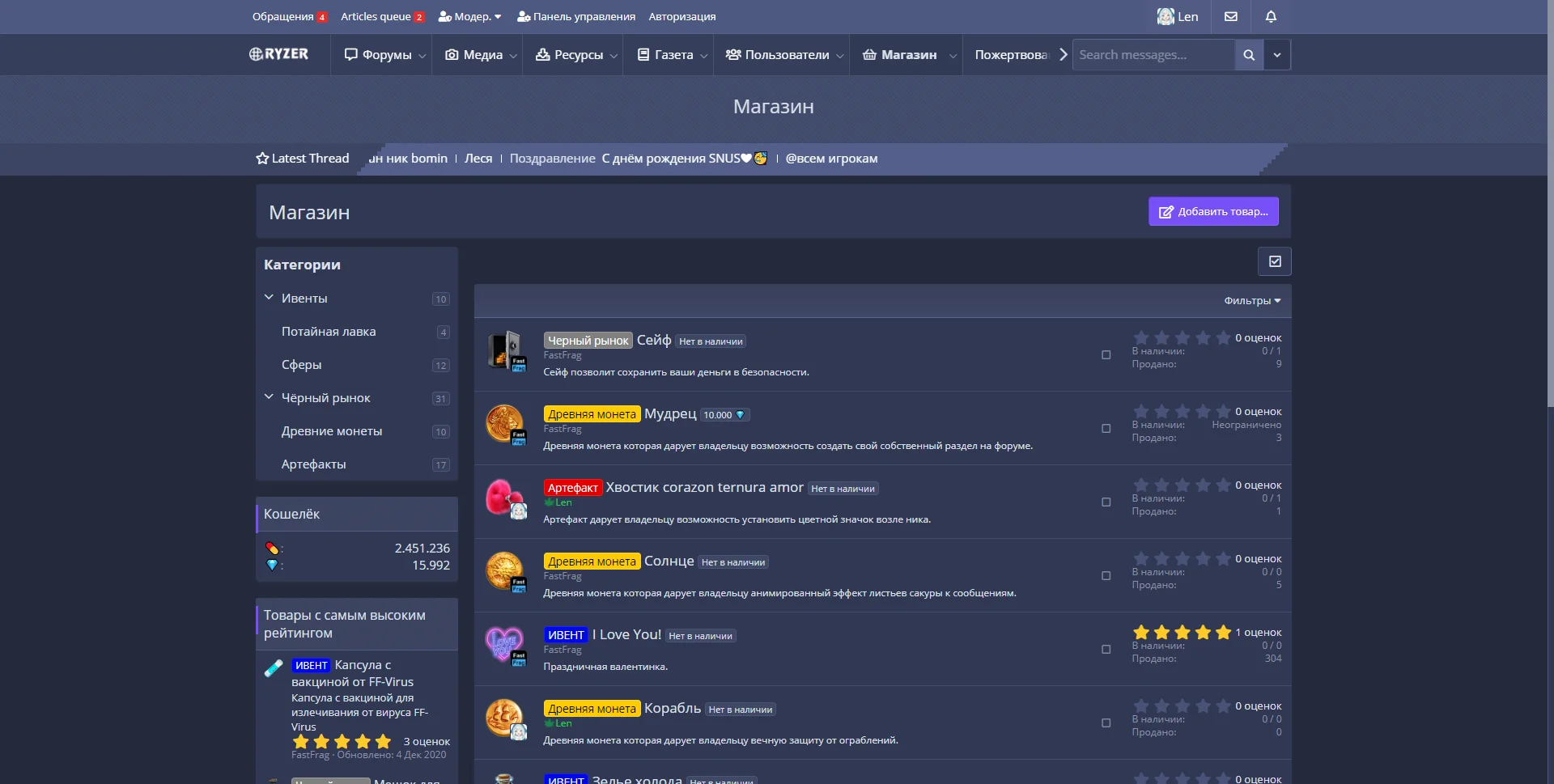The height and width of the screenshot is (784, 1554).
Task: Click the RYZER logo
Action: [x=279, y=54]
